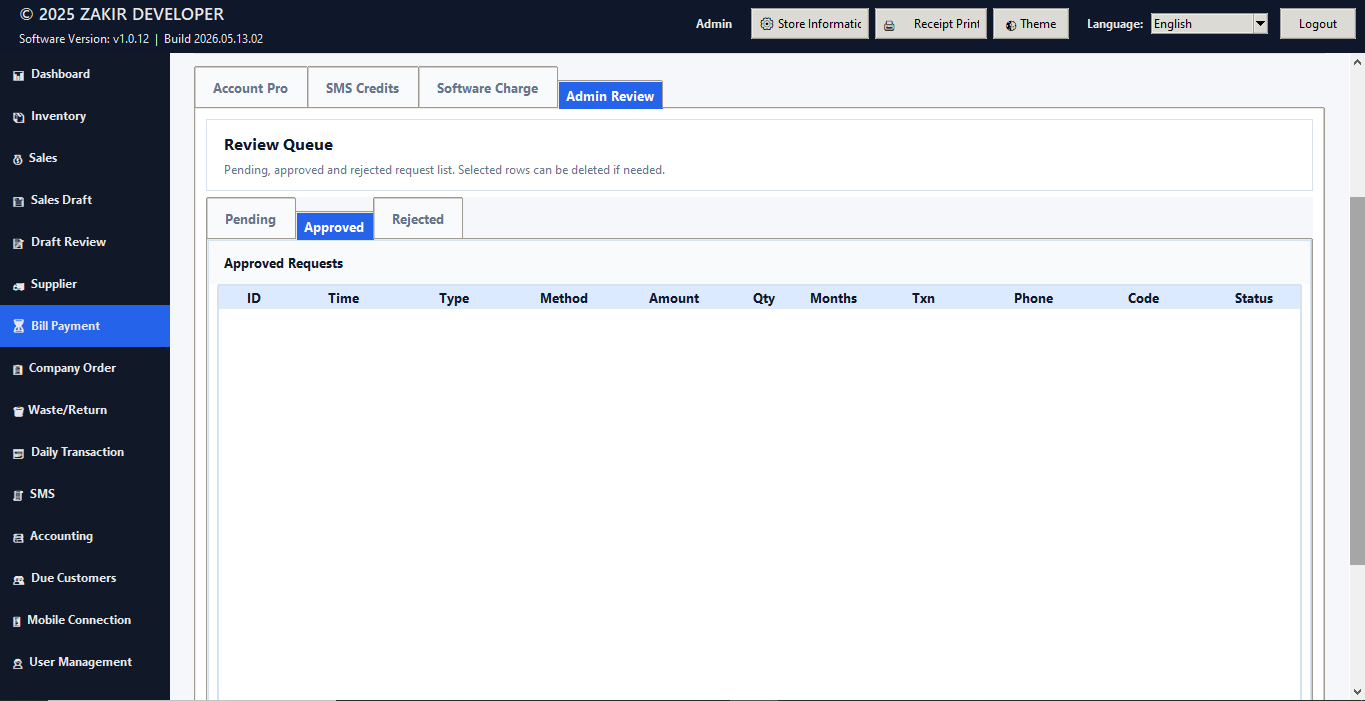Select the Admin Review tab
Viewport: 1365px width, 701px height.
[610, 96]
